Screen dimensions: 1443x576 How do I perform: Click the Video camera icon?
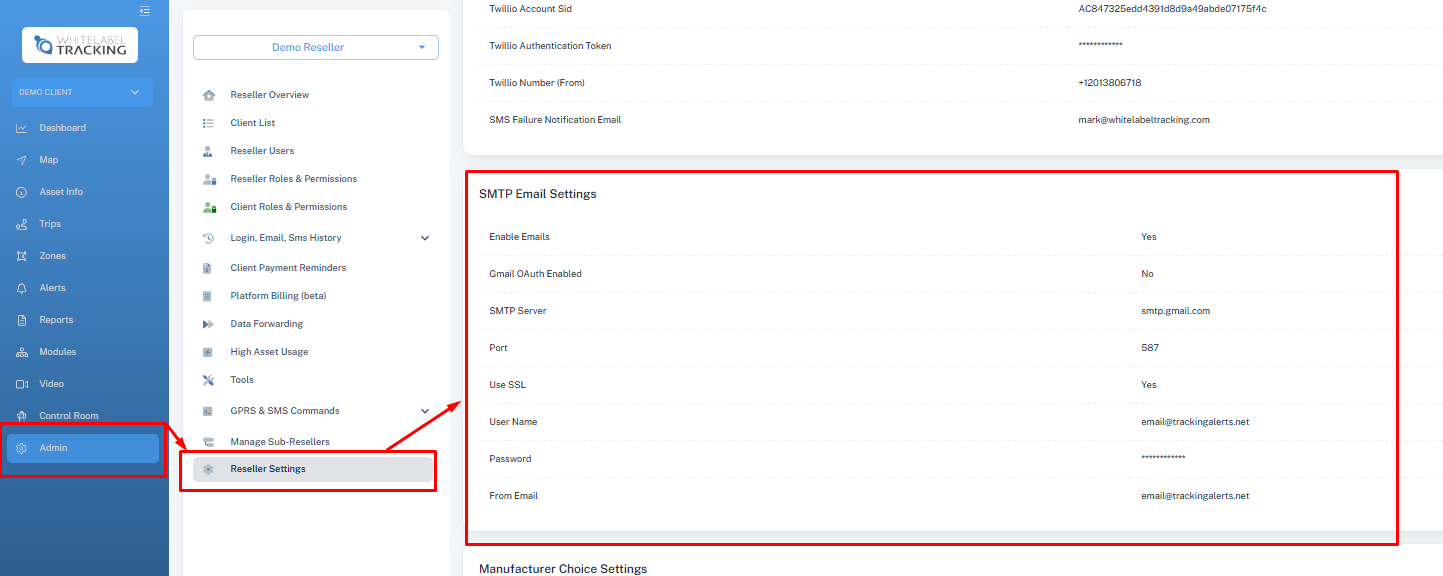[x=22, y=384]
